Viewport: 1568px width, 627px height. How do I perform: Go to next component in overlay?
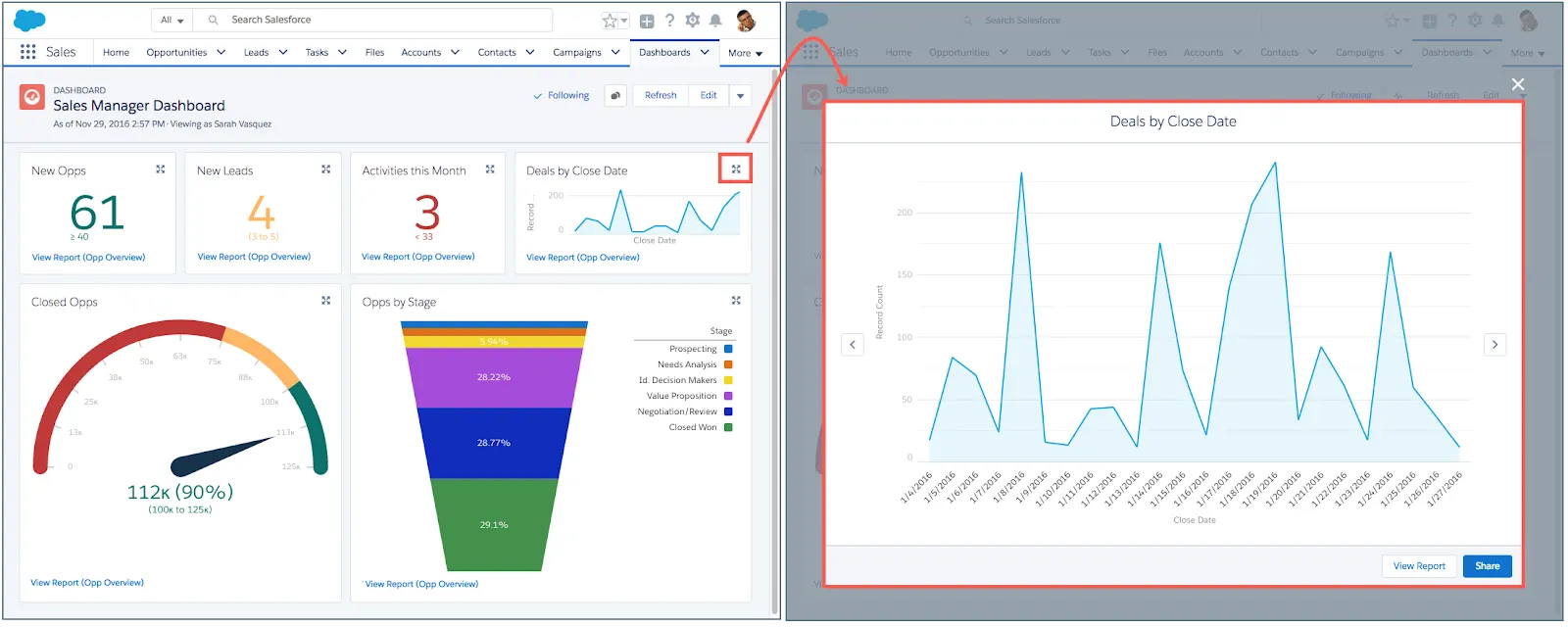(1494, 345)
